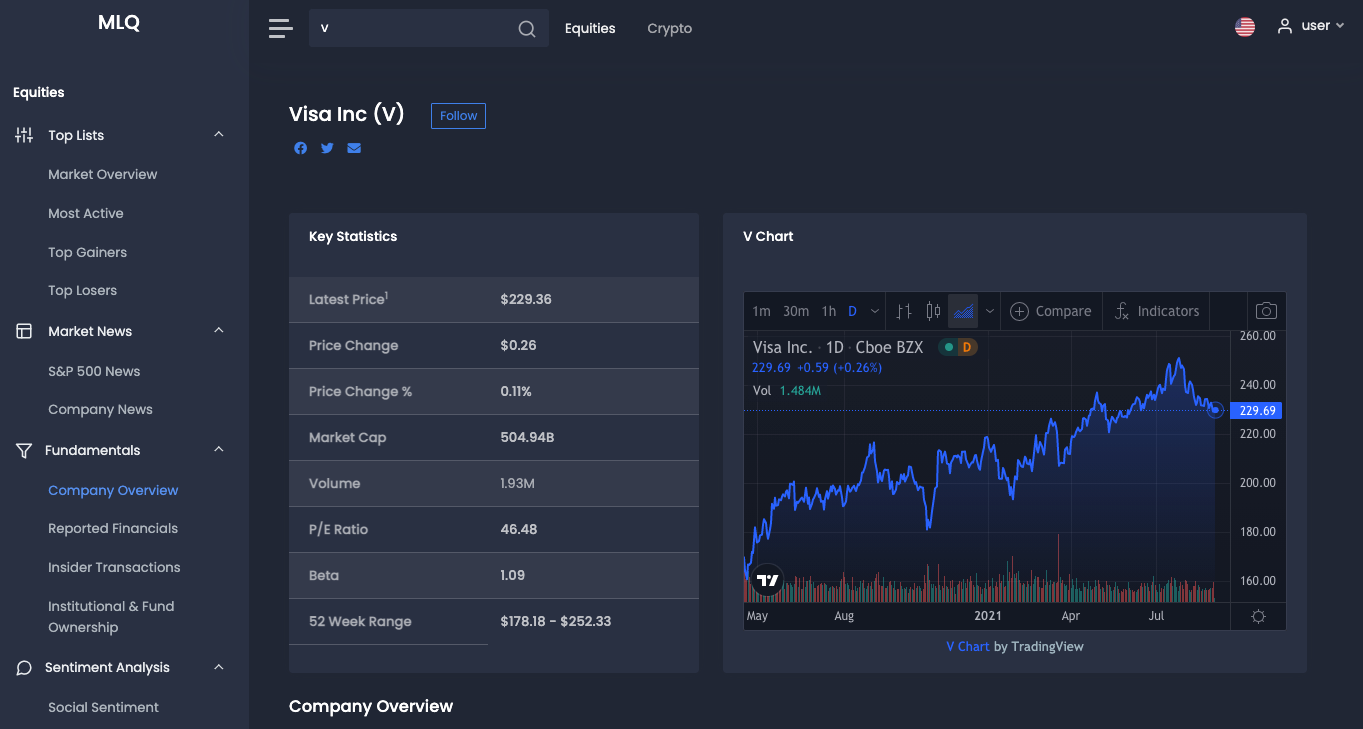
Task: Switch to the Equities tab
Action: click(x=590, y=28)
